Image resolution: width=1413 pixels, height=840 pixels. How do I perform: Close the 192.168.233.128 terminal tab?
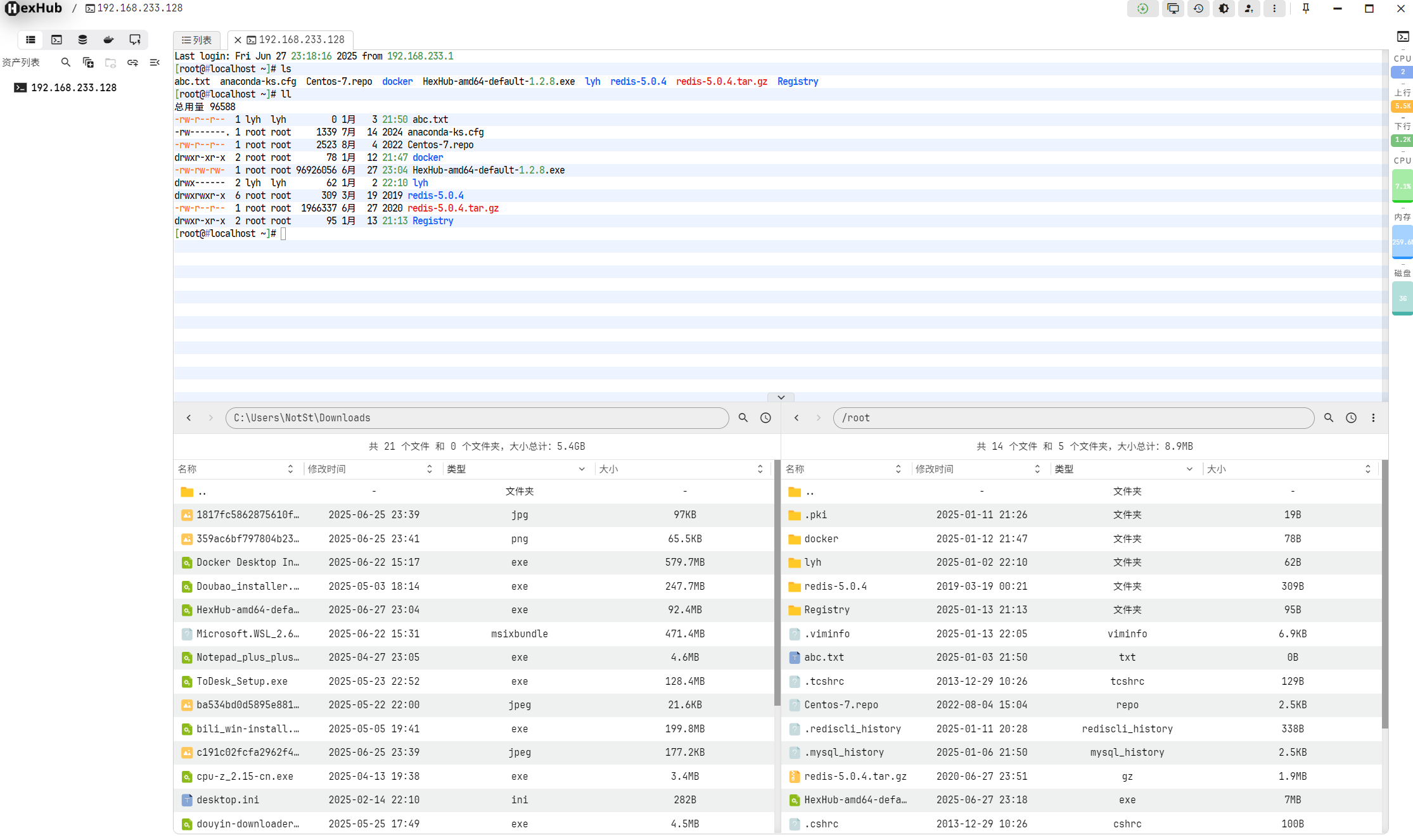[x=238, y=40]
